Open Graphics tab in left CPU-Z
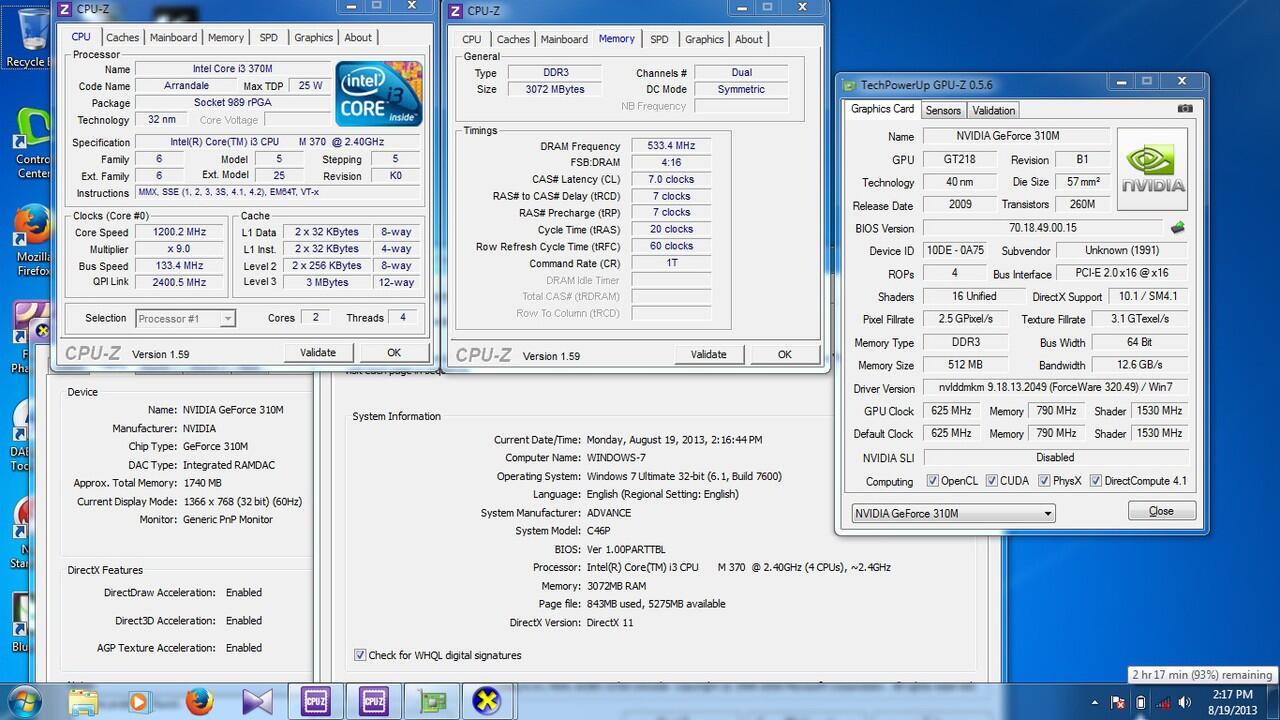 coord(314,38)
